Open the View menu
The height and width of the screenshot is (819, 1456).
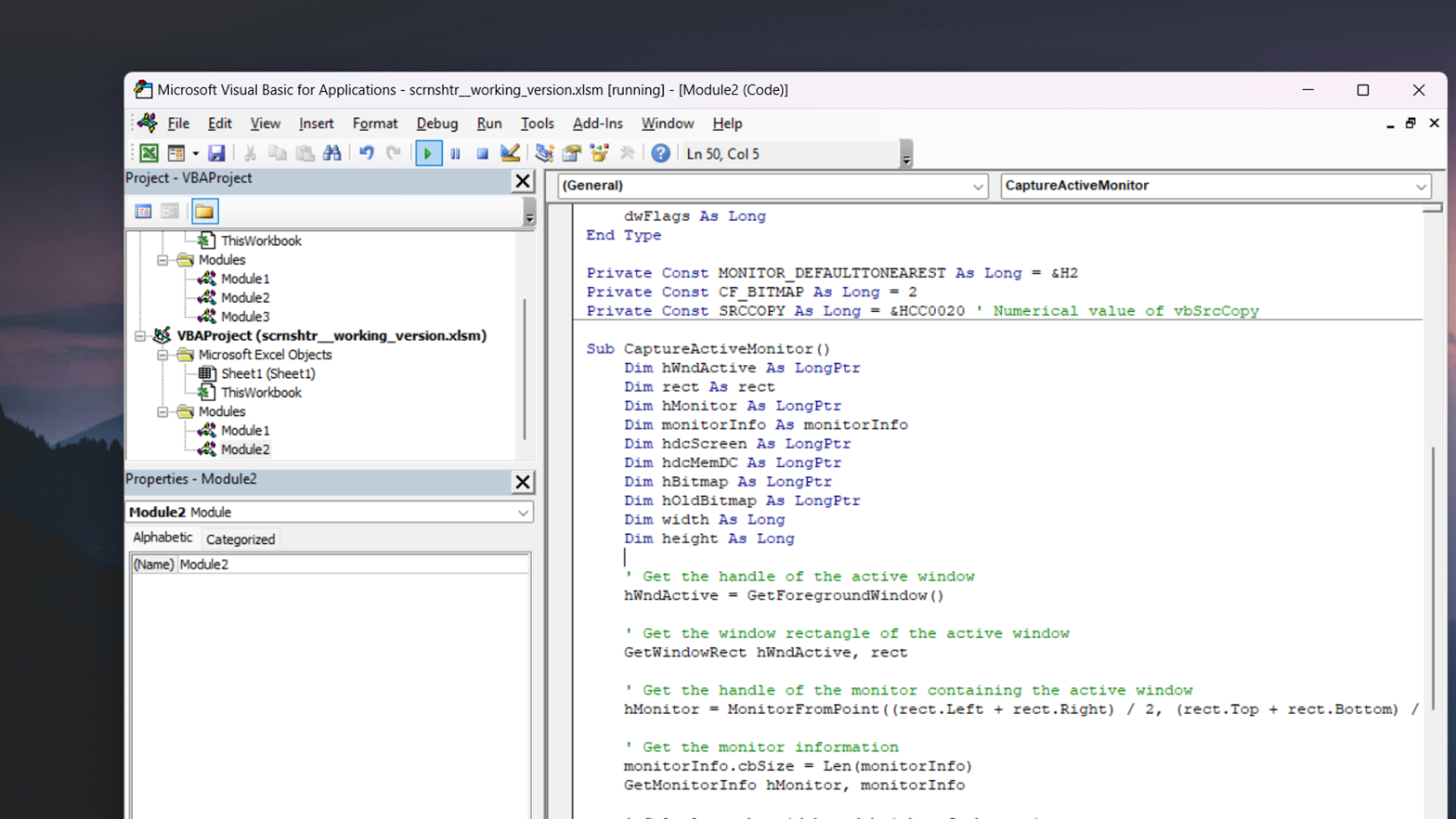(265, 123)
